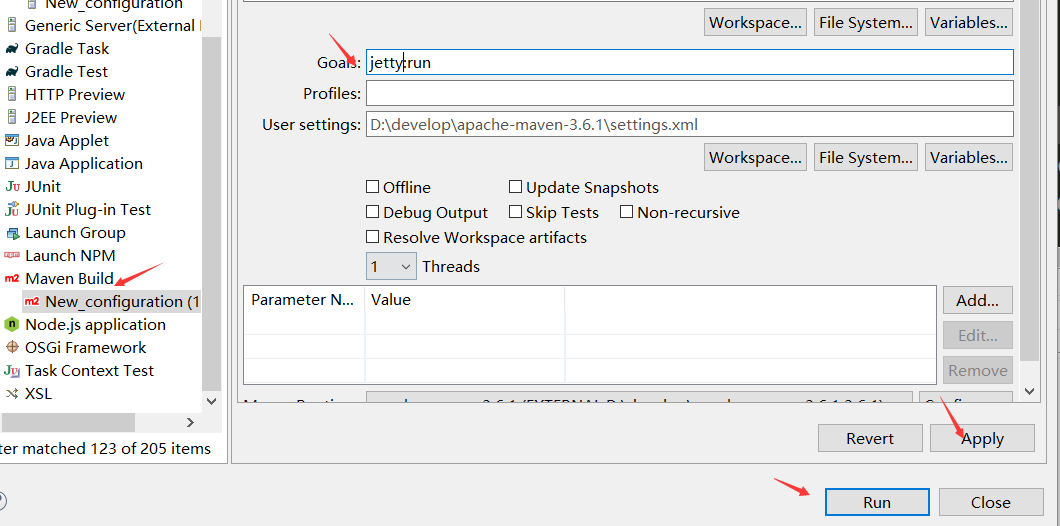Screen dimensions: 1060x526
Task: Tick the Skip Tests checkbox
Action: [x=515, y=212]
